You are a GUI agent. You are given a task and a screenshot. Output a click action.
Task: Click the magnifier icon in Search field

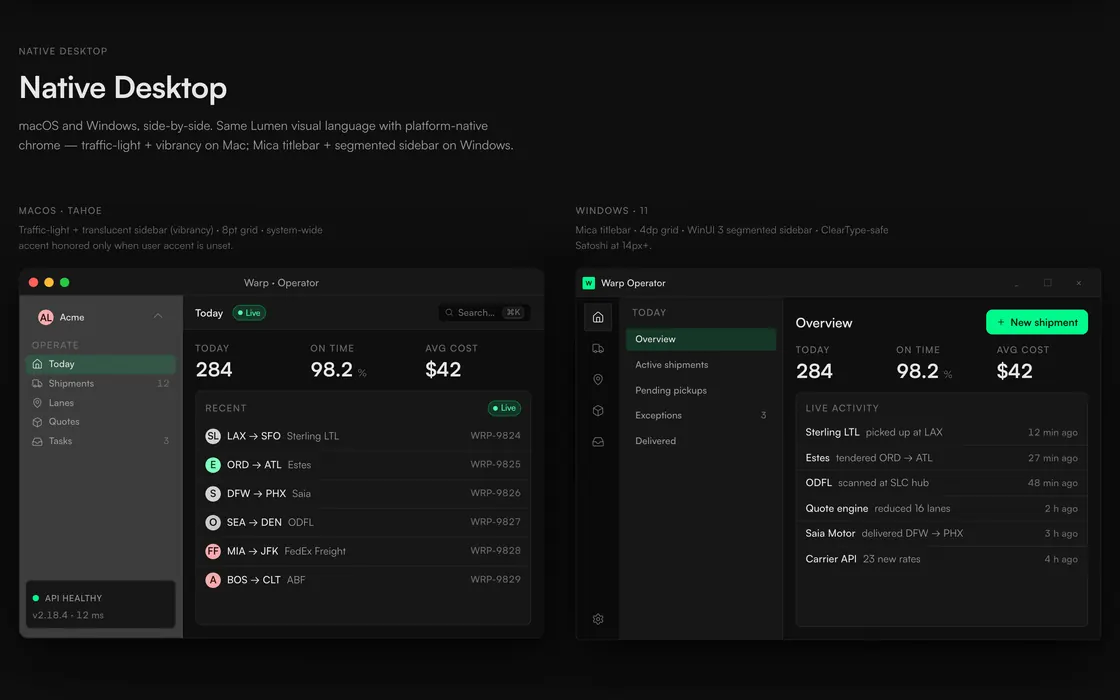click(449, 313)
